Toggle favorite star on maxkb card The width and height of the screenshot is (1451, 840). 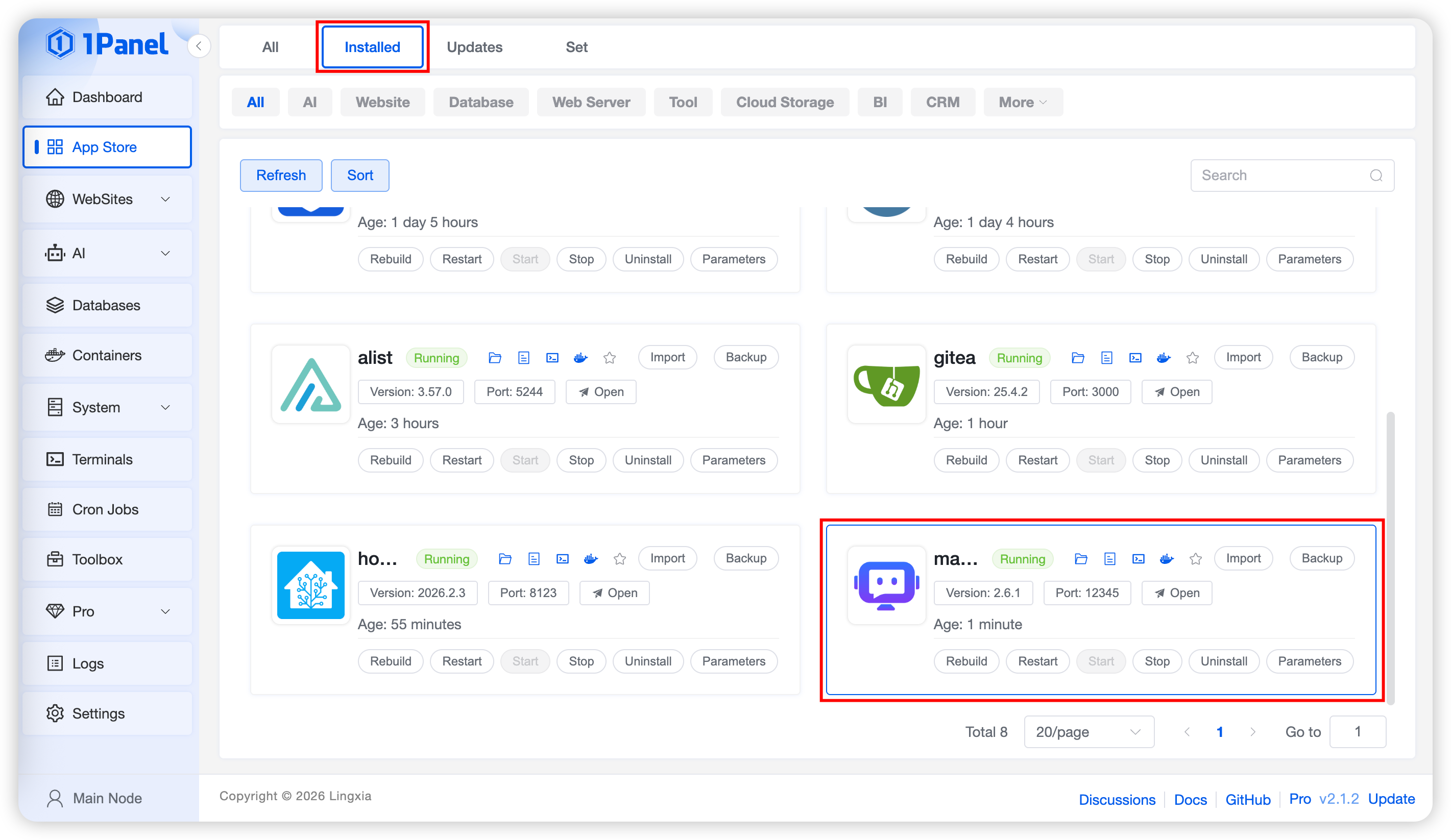pos(1195,559)
